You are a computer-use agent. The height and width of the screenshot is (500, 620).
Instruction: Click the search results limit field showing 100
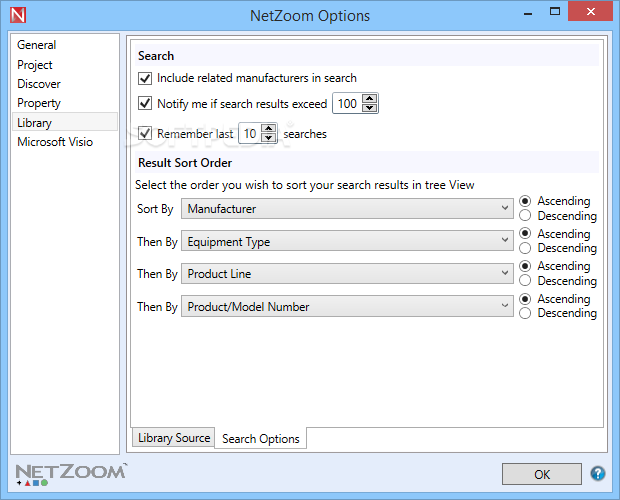click(x=348, y=104)
